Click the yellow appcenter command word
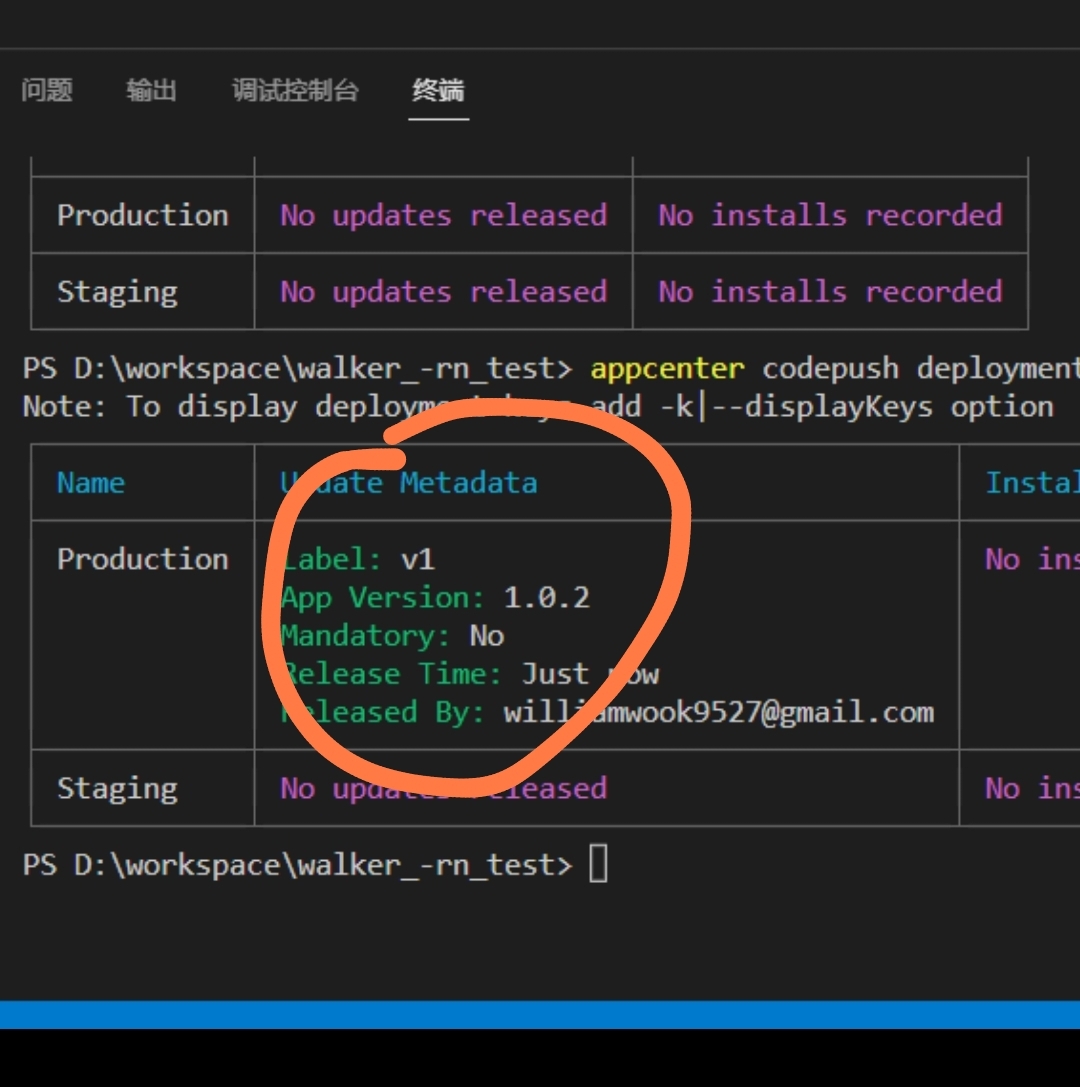Image resolution: width=1080 pixels, height=1087 pixels. coord(667,368)
